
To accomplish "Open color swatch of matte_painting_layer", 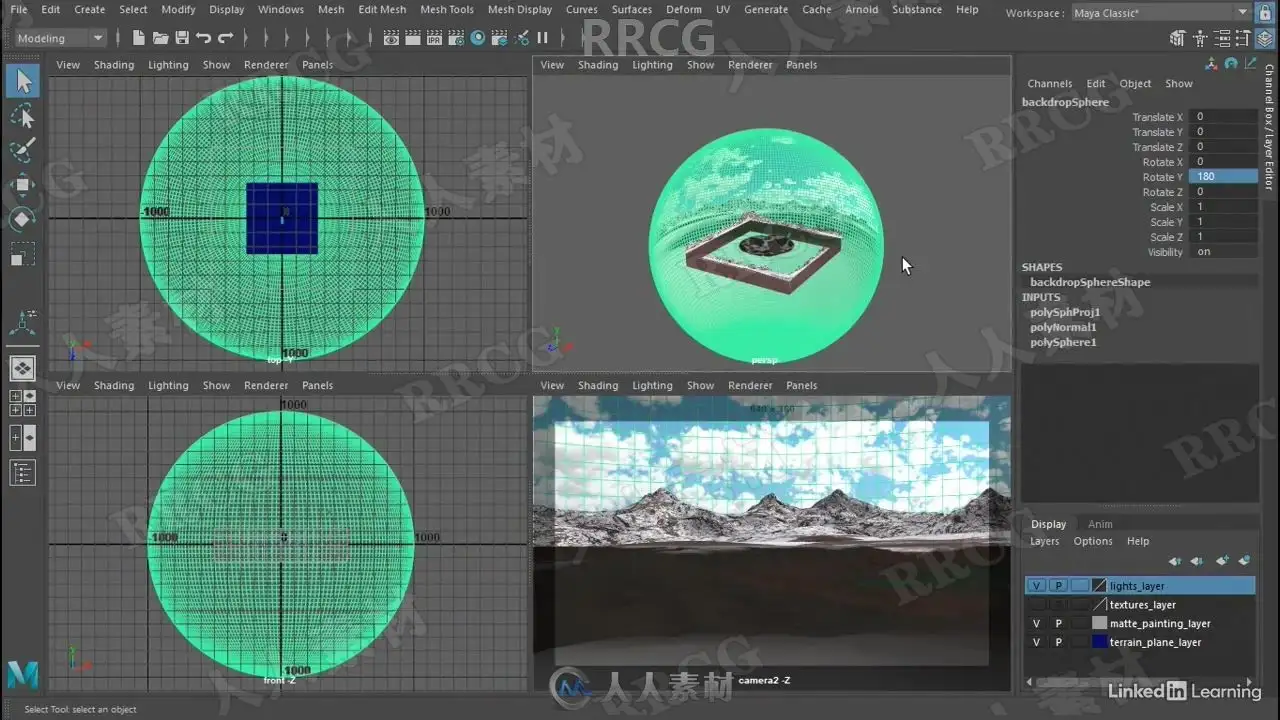I will coord(1100,624).
